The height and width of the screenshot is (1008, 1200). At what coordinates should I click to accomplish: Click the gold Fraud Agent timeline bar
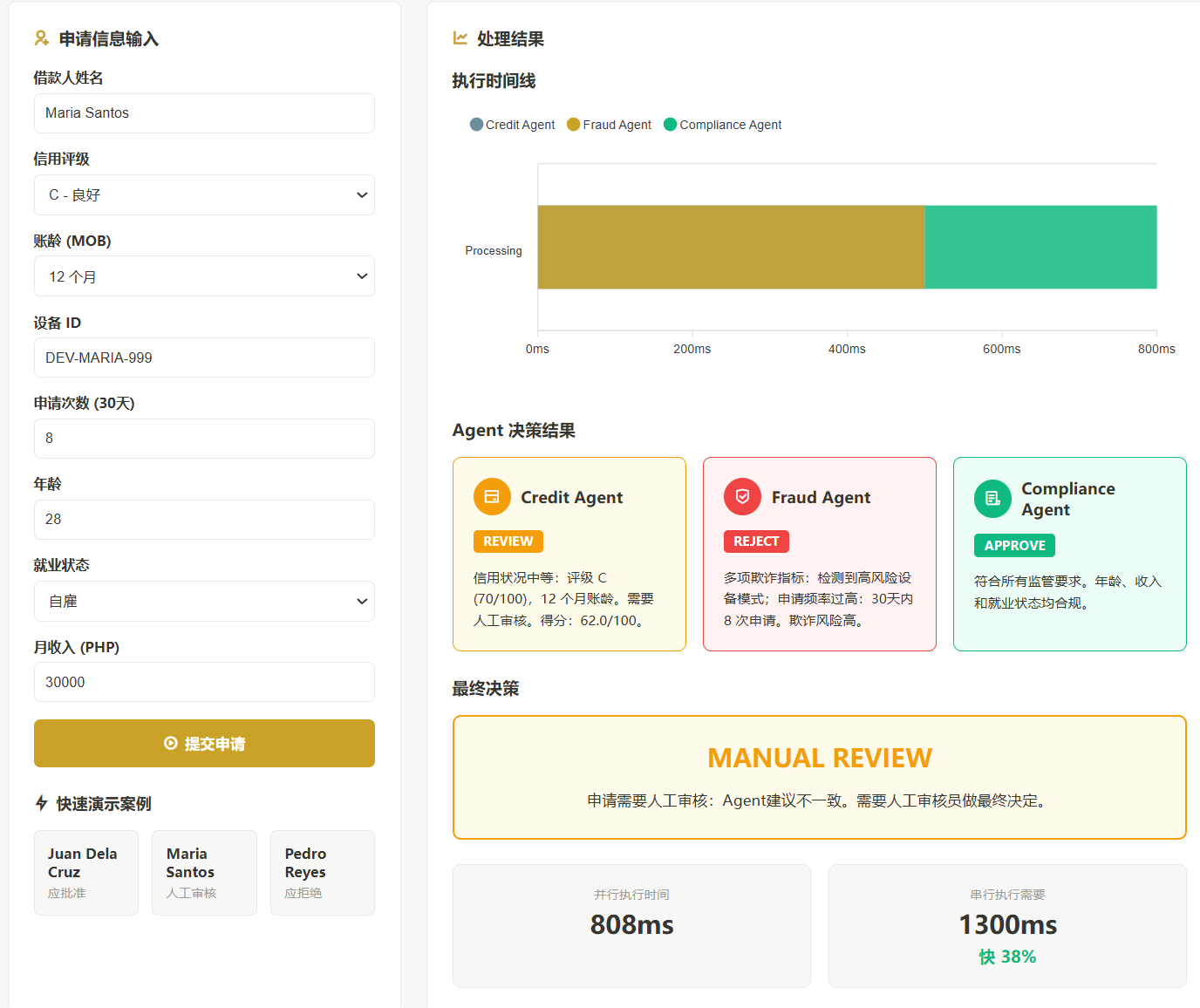(731, 247)
